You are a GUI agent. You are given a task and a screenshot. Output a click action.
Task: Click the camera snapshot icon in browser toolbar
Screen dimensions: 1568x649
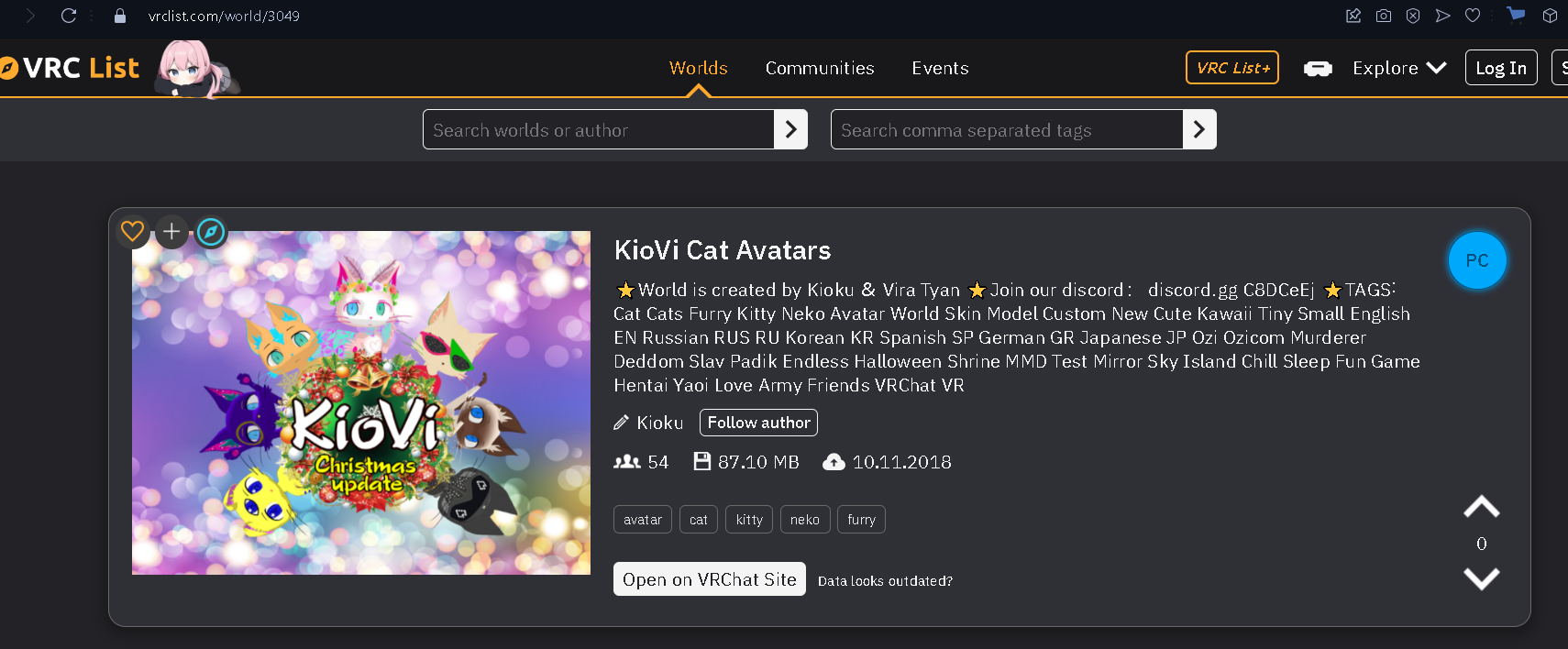(1384, 16)
